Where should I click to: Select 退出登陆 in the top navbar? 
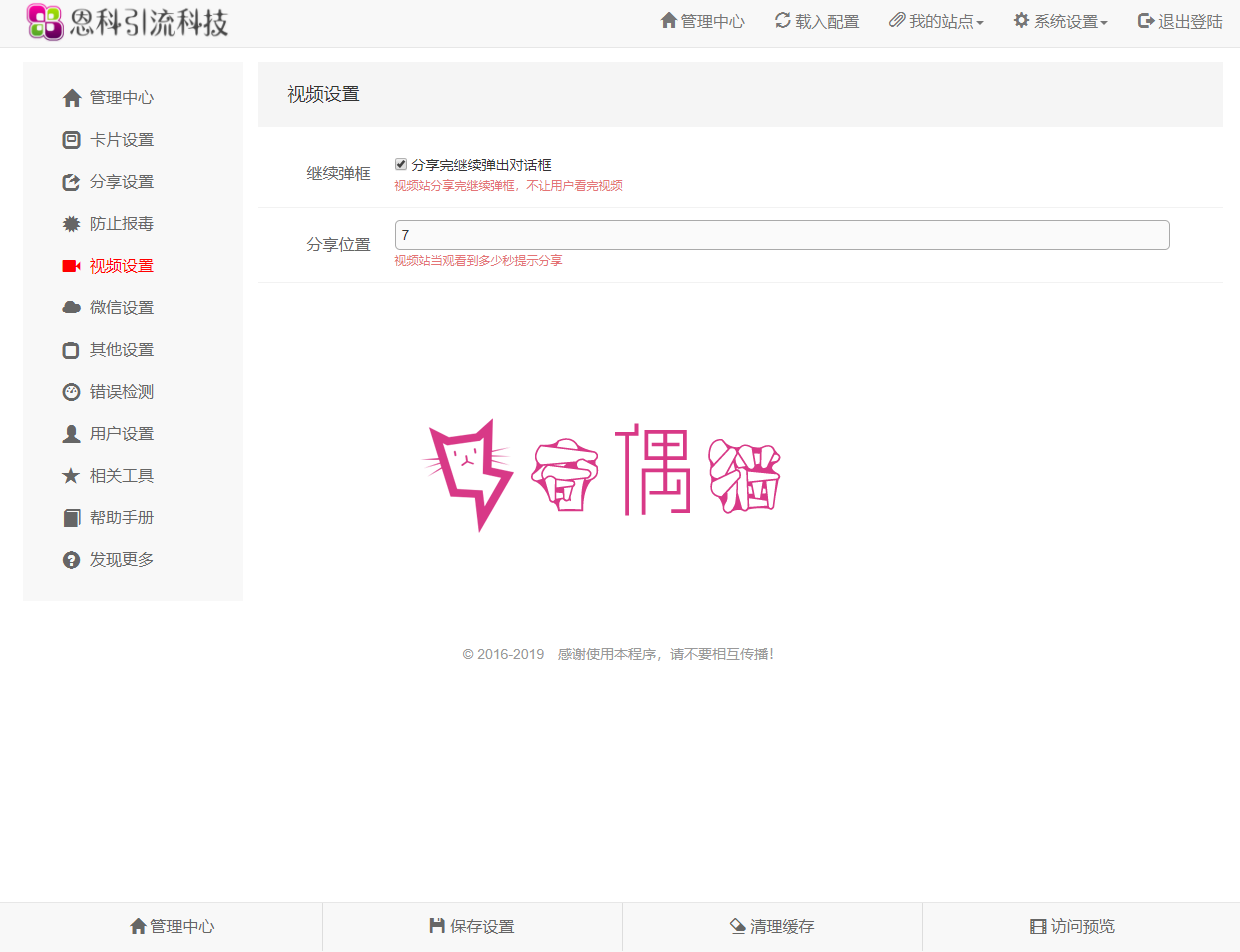[1180, 21]
